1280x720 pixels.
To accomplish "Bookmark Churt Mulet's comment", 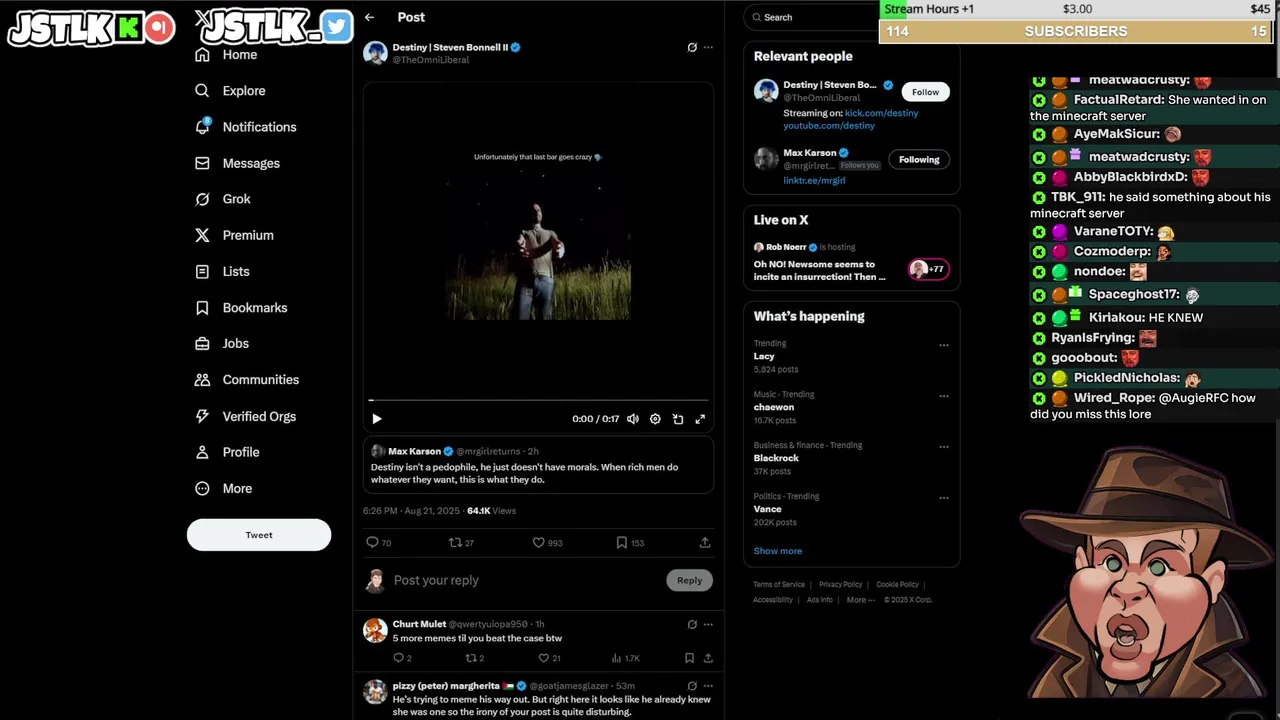I will click(x=689, y=658).
